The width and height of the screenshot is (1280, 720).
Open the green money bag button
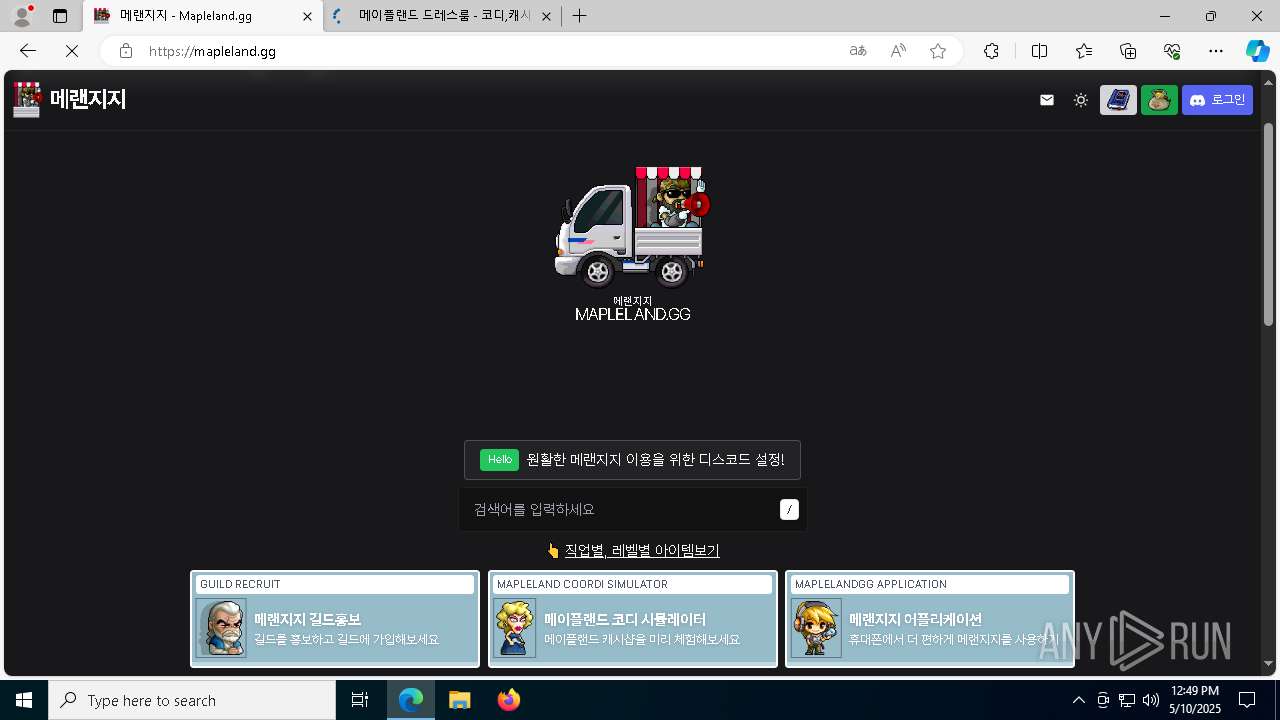pos(1159,100)
